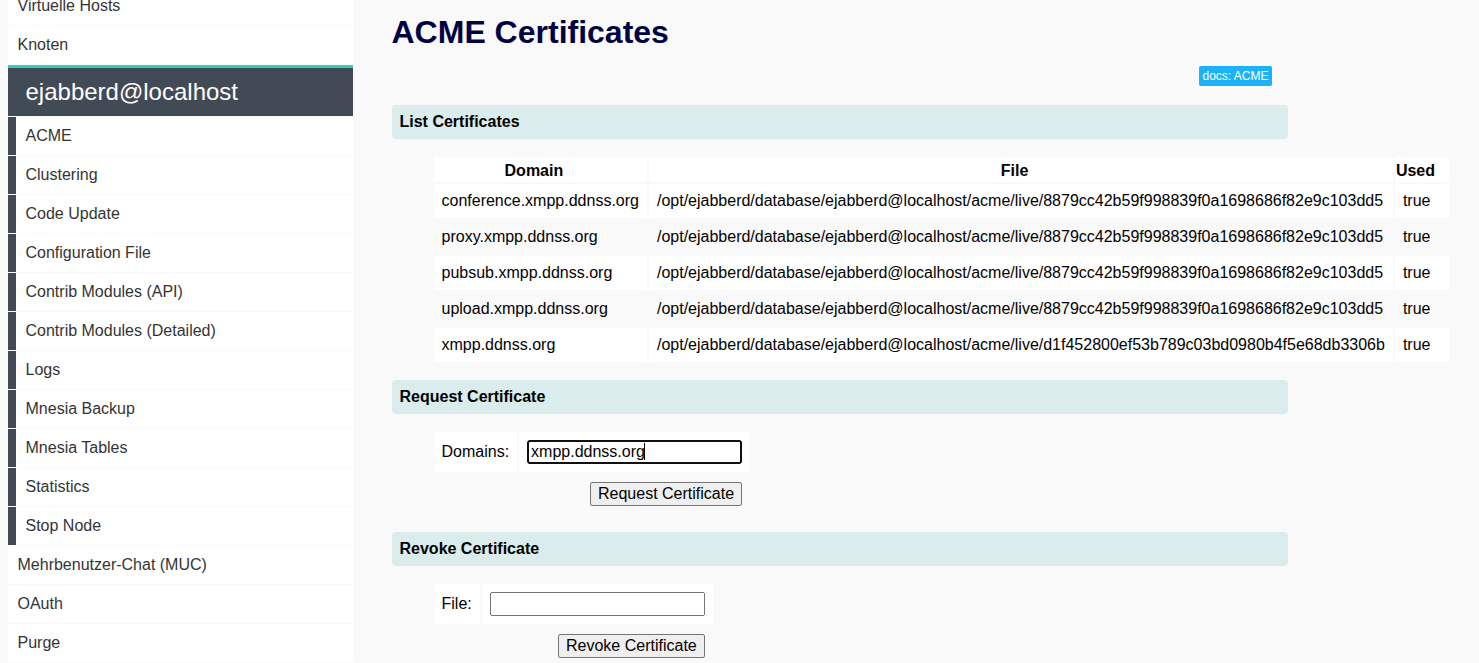Screen dimensions: 1479x663
Task: Click file path of pubsub.xmpp.ddnss.org row
Action: click(x=1020, y=273)
